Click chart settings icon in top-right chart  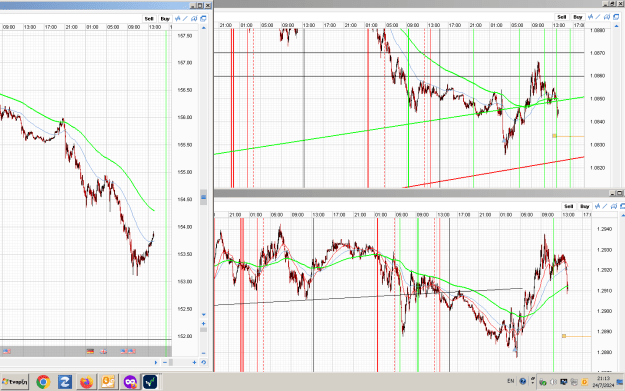(x=607, y=17)
